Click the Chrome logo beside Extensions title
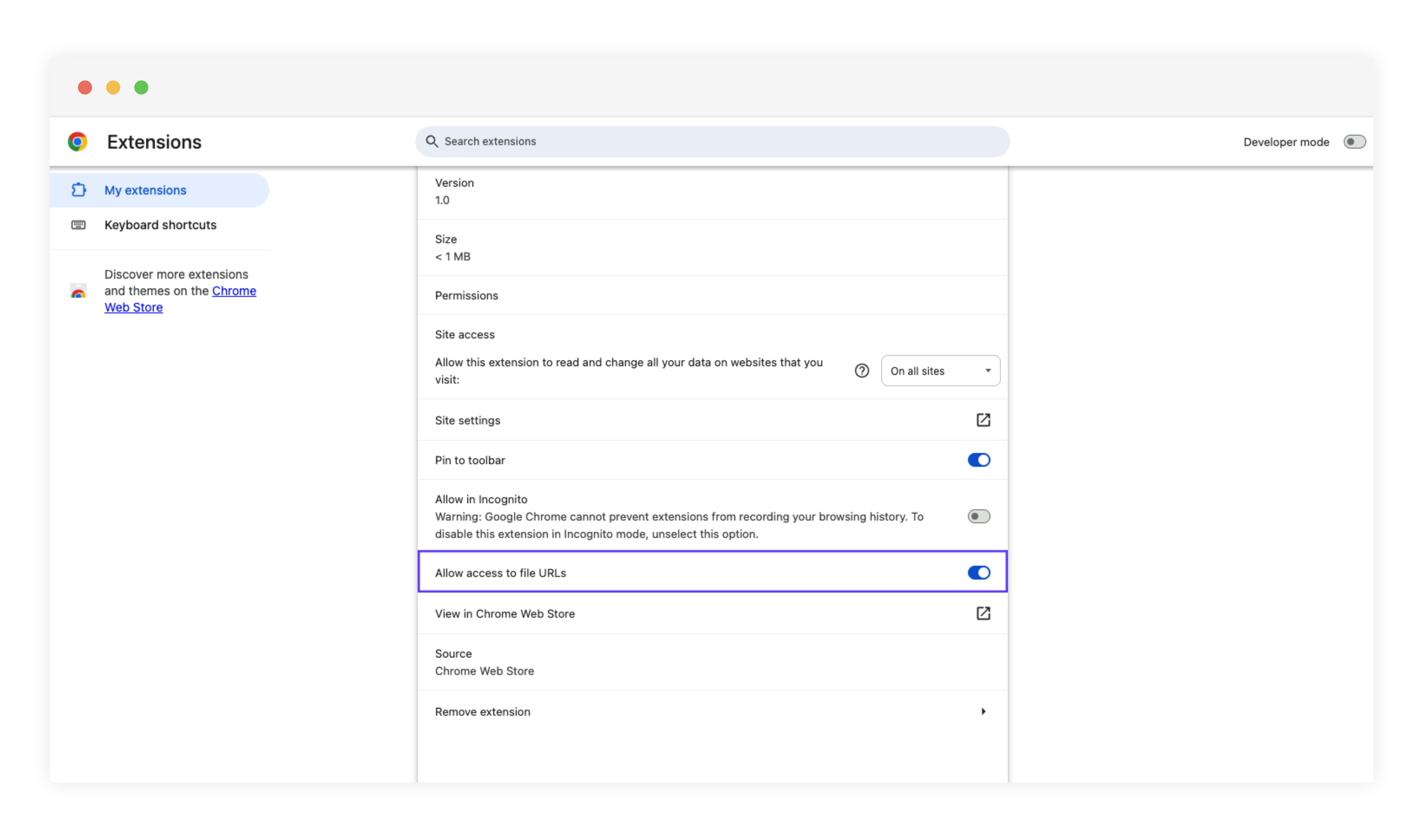The height and width of the screenshot is (840, 1423). [x=78, y=141]
